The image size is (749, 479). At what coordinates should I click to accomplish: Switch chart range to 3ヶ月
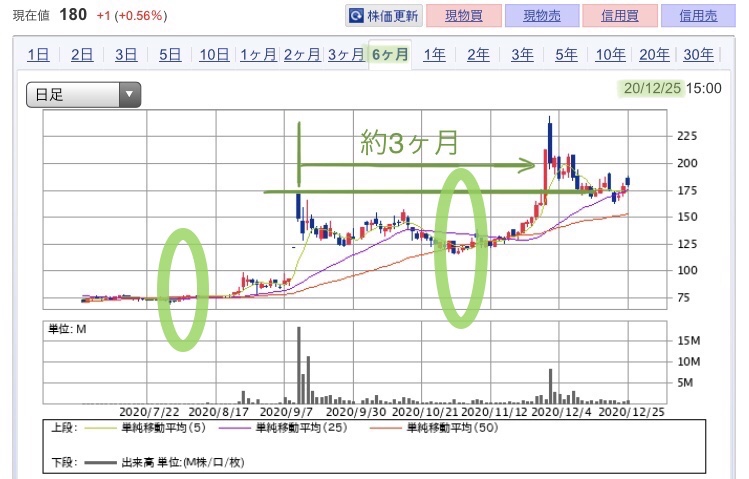coord(346,55)
